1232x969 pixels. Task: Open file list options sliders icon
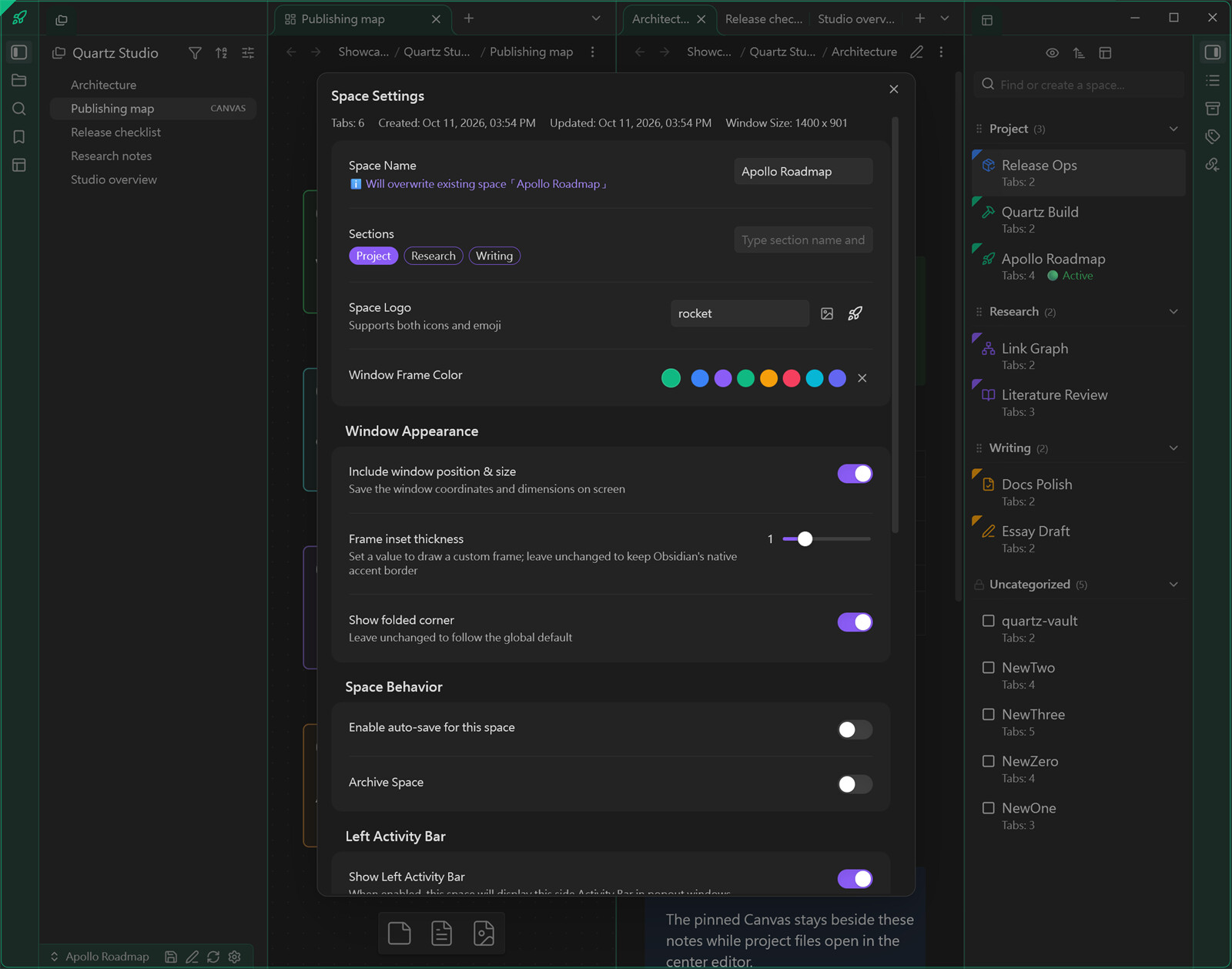(248, 53)
